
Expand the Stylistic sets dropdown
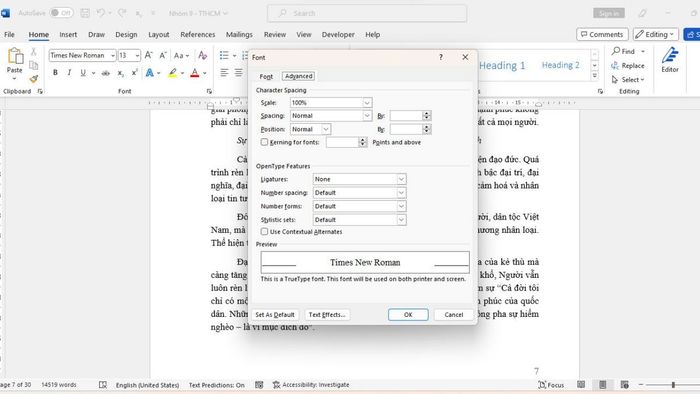click(x=401, y=220)
